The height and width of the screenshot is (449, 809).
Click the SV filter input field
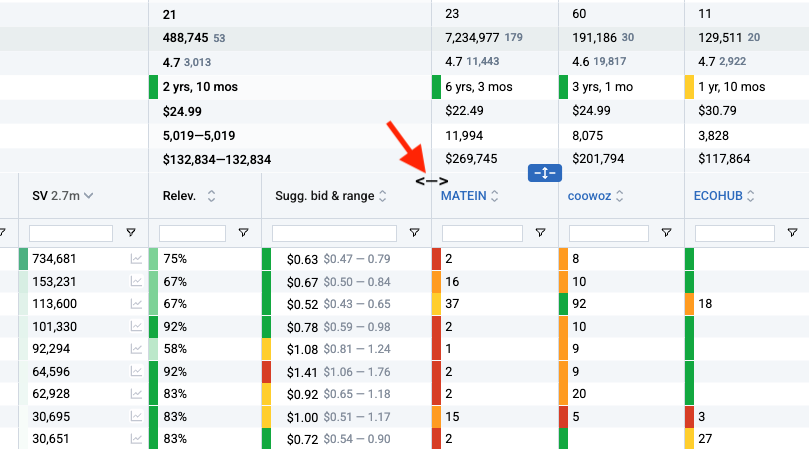[x=71, y=233]
